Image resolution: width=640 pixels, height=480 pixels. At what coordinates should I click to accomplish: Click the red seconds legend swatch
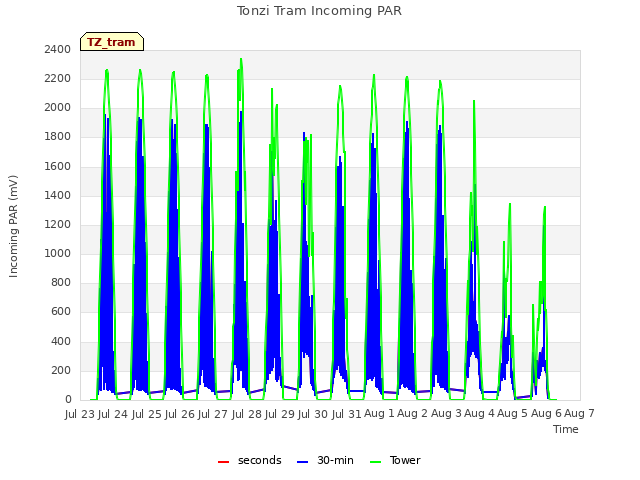point(223,461)
